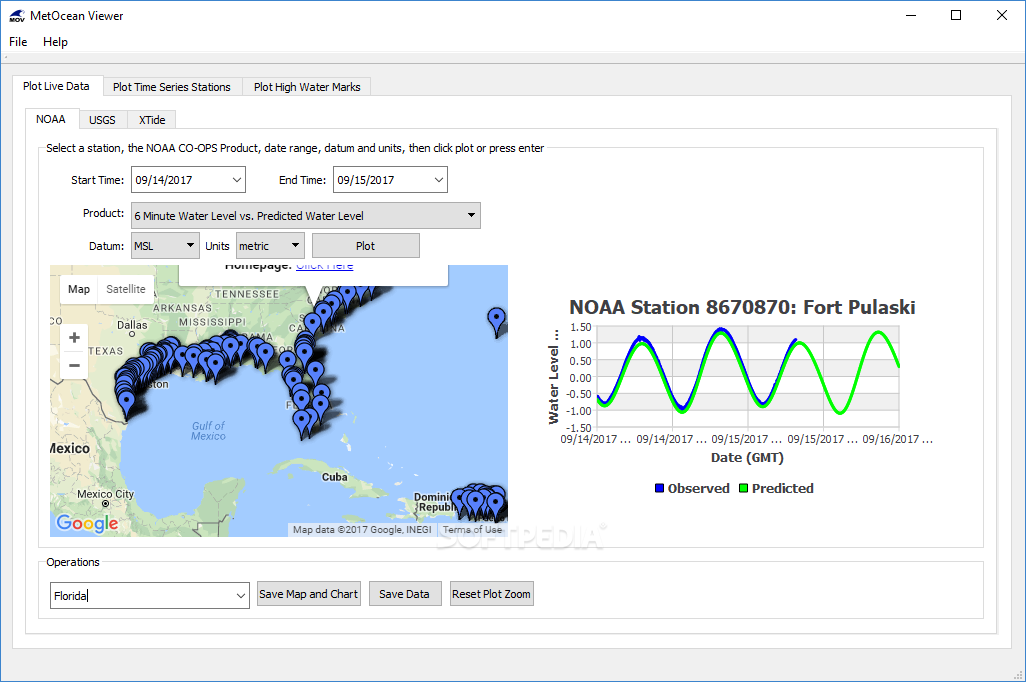Open the Product dropdown list
The image size is (1026, 682).
(471, 215)
